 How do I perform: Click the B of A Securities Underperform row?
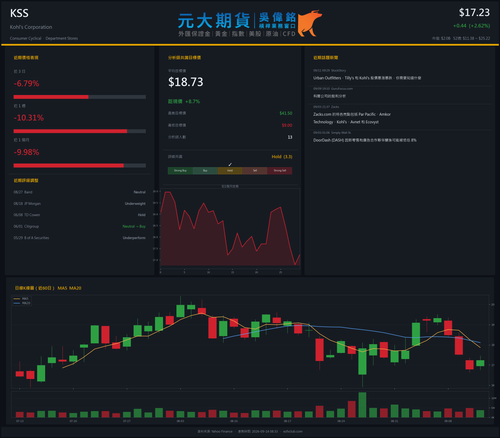pyautogui.click(x=79, y=238)
